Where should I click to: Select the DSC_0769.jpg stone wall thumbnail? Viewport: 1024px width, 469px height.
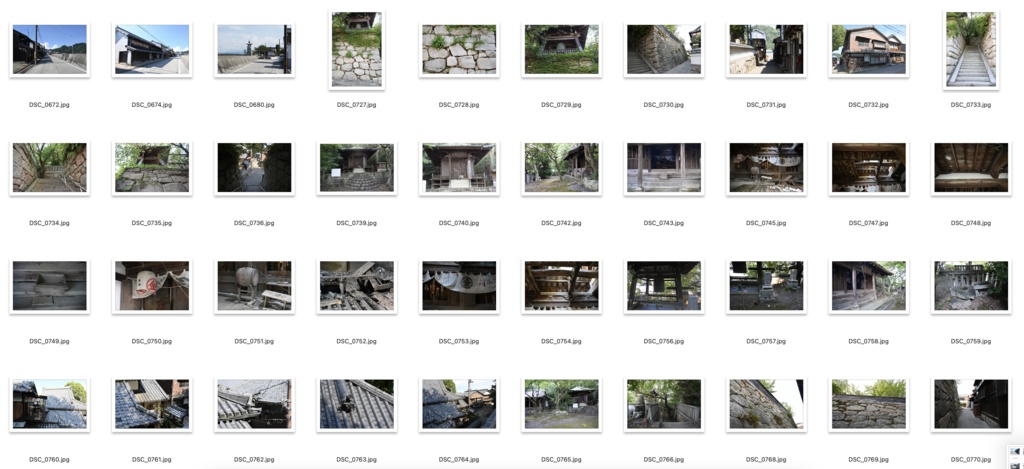pos(869,404)
